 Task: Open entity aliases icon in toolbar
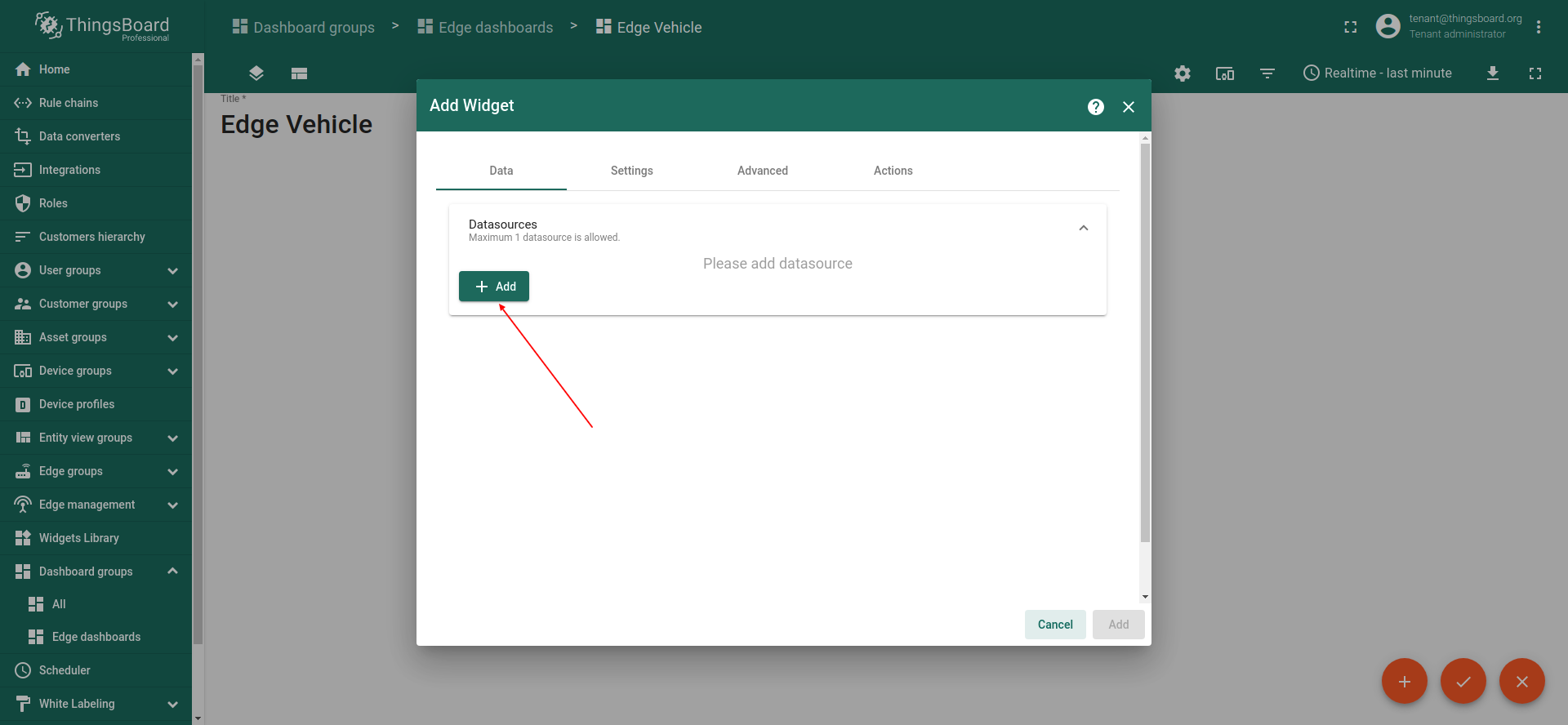1225,73
